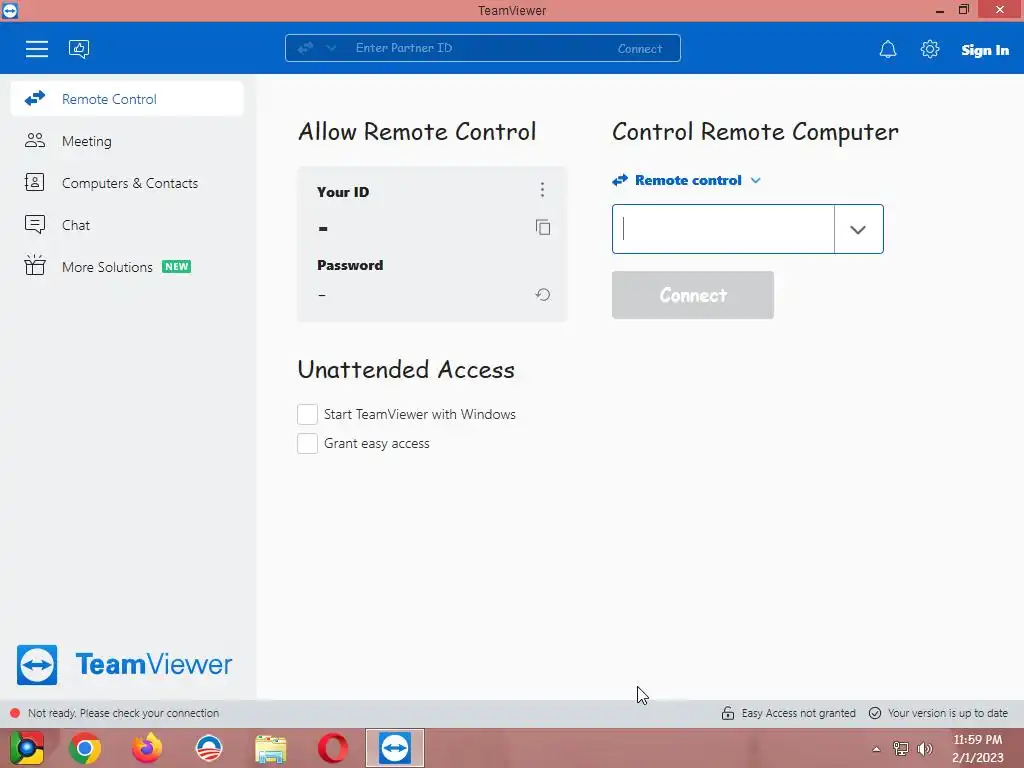The width and height of the screenshot is (1024, 768).
Task: Click the TeamViewer taskbar button
Action: click(x=394, y=748)
